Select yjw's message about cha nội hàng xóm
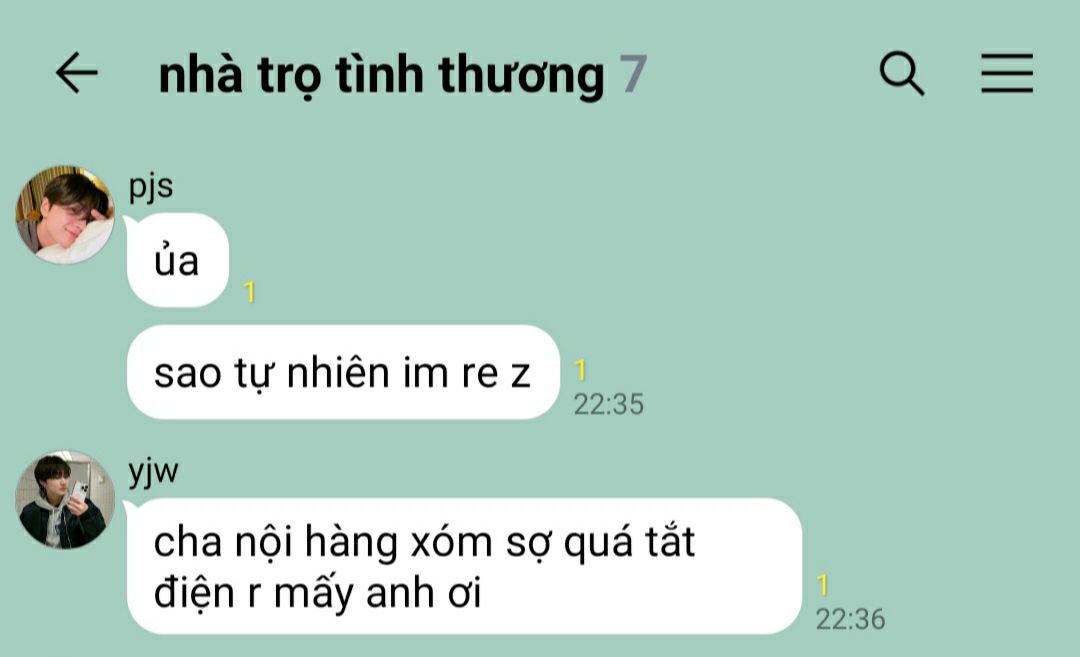Viewport: 1080px width, 657px height. point(464,566)
